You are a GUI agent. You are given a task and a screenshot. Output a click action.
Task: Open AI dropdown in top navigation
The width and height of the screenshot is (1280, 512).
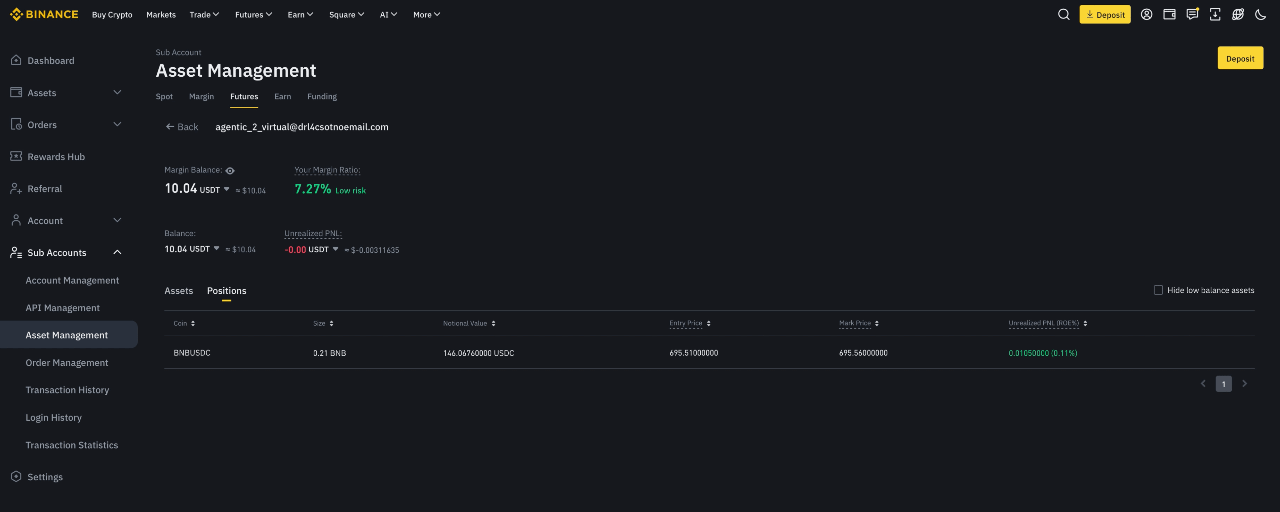[x=388, y=14]
